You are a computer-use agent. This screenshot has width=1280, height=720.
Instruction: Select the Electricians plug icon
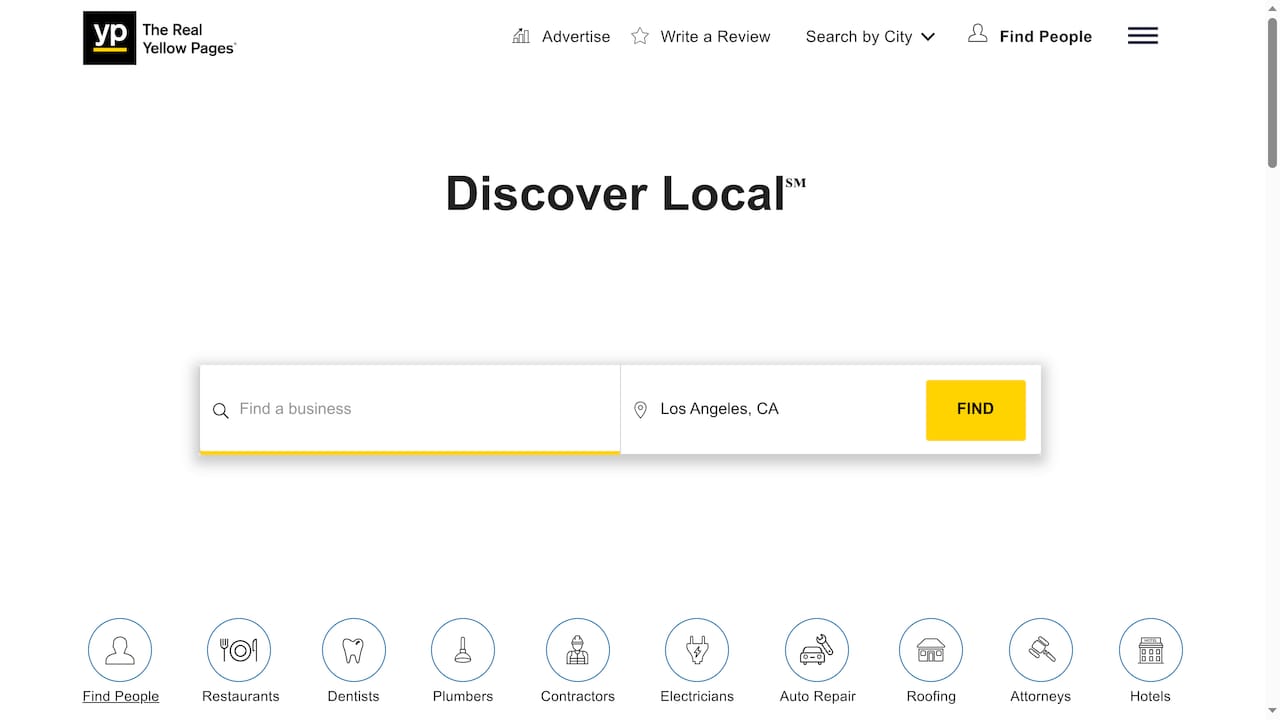coord(696,649)
